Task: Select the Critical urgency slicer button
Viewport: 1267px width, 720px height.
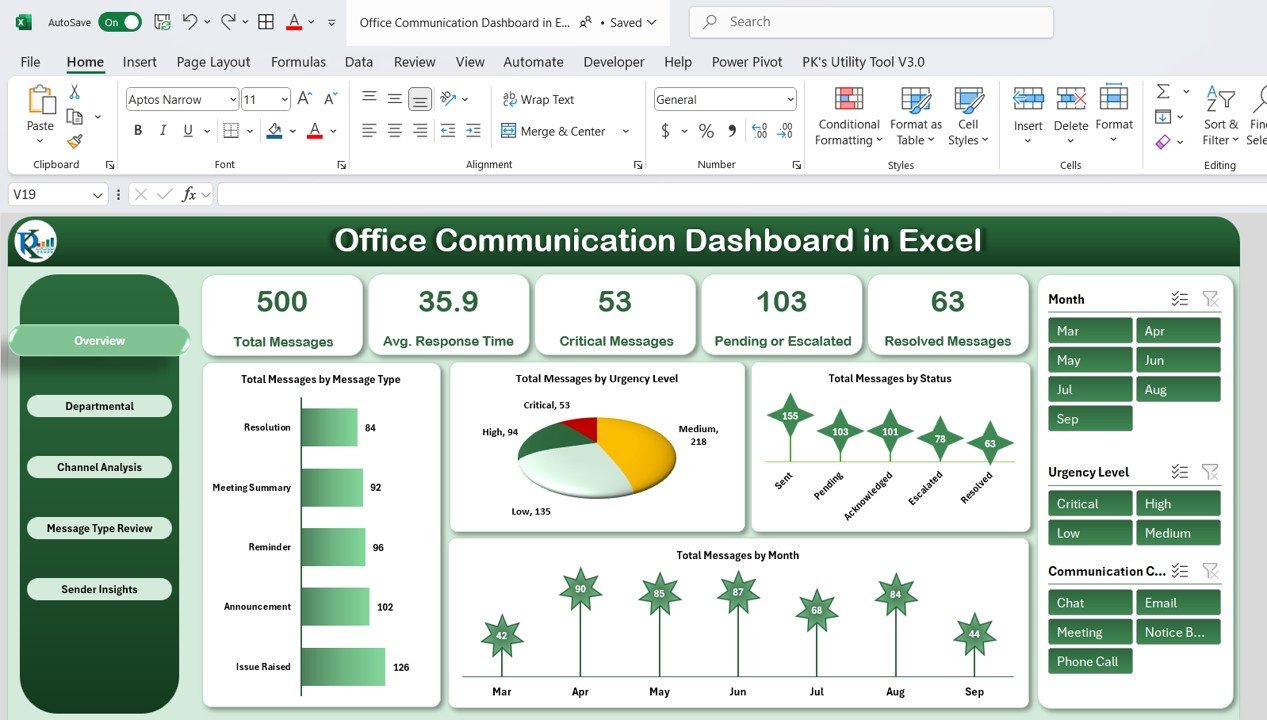Action: pos(1089,504)
